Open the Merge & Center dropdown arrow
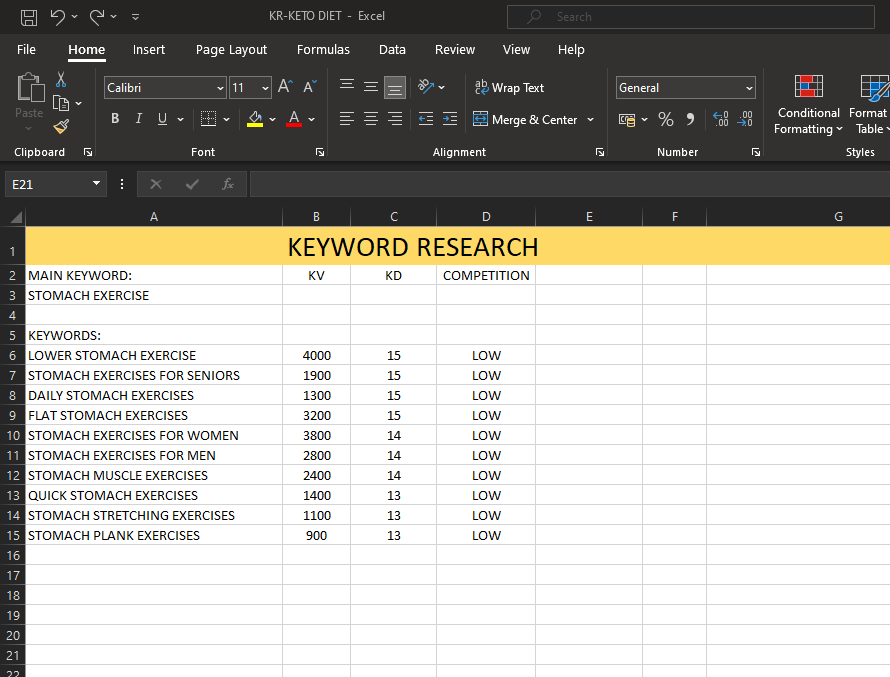Viewport: 890px width, 677px height. pyautogui.click(x=590, y=120)
